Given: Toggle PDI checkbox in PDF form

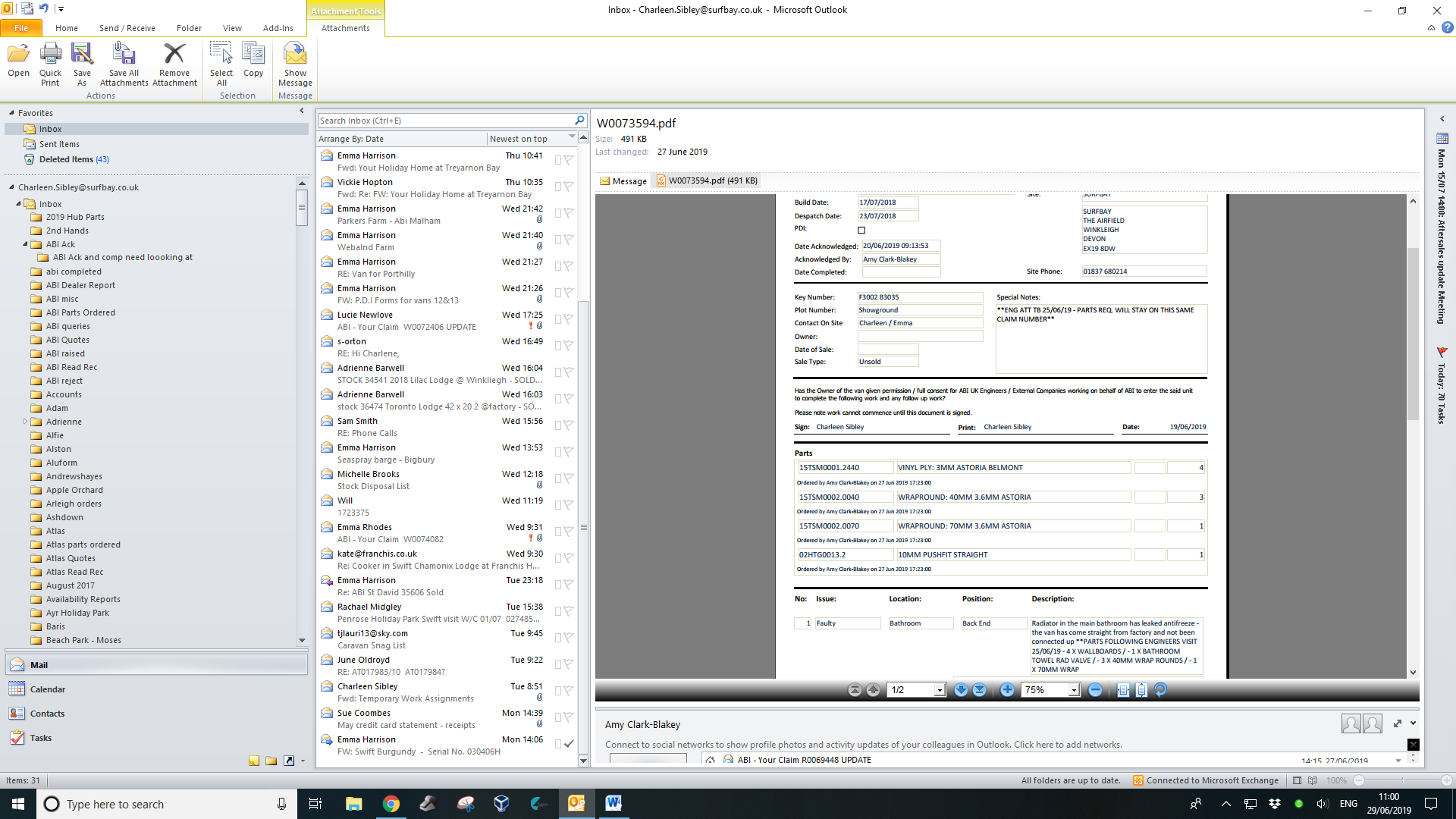Looking at the screenshot, I should pos(861,230).
